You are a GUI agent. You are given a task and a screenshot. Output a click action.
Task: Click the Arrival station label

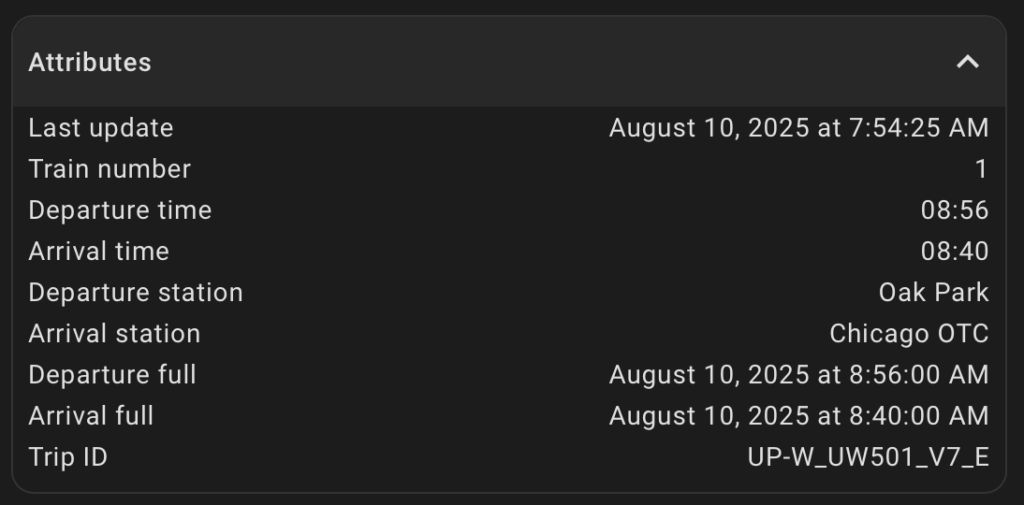point(115,334)
